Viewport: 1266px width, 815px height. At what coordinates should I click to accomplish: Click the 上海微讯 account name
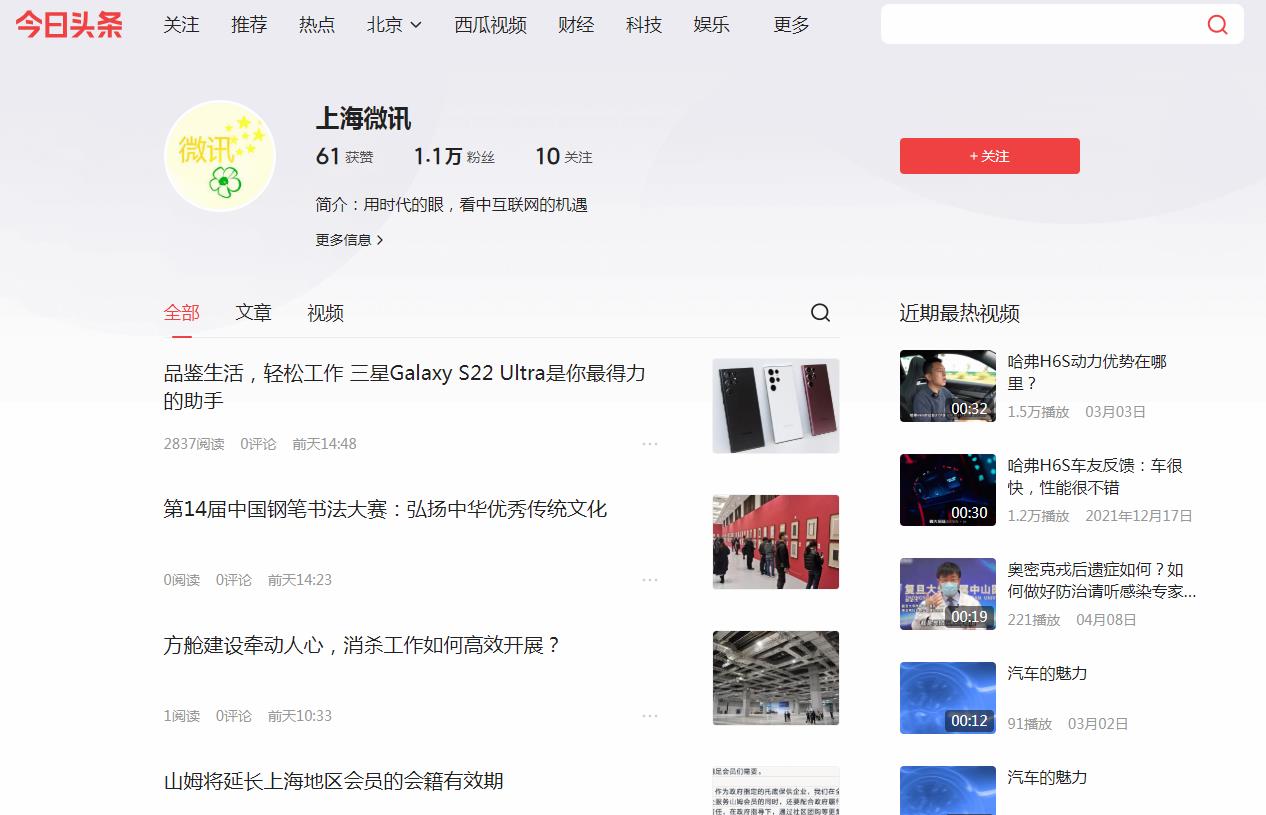364,118
